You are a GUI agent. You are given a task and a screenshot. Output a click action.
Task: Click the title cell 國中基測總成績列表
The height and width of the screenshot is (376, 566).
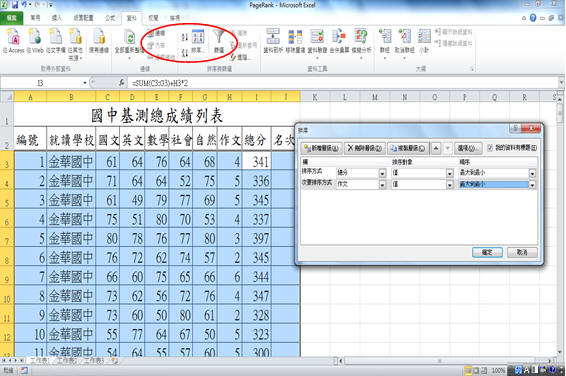point(157,115)
